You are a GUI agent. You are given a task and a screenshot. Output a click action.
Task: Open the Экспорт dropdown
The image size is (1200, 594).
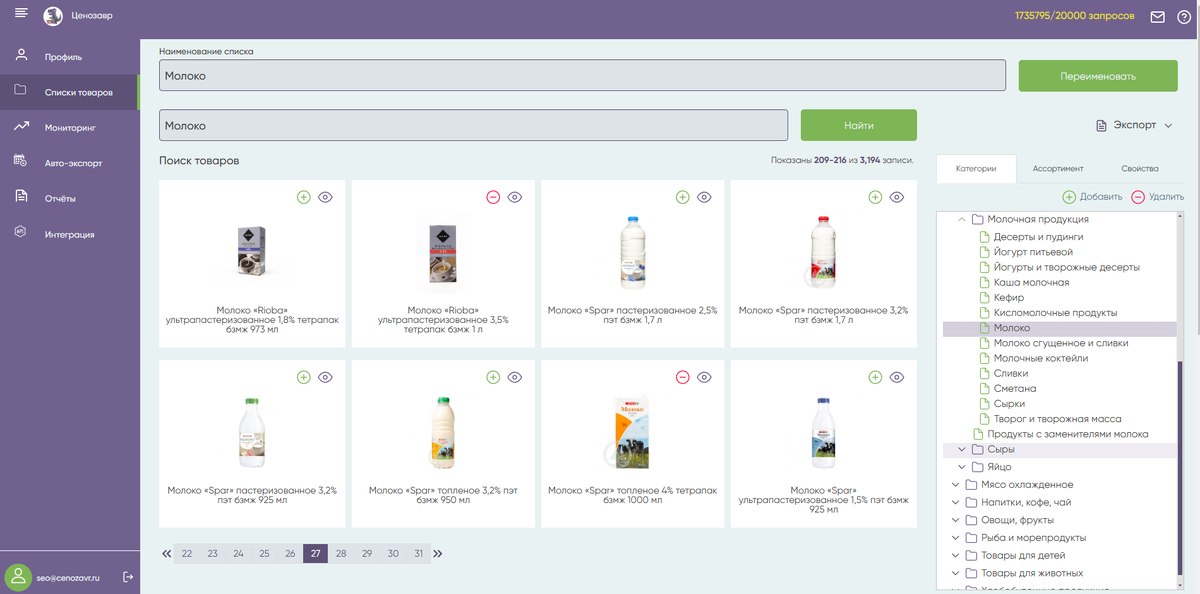click(x=1133, y=125)
